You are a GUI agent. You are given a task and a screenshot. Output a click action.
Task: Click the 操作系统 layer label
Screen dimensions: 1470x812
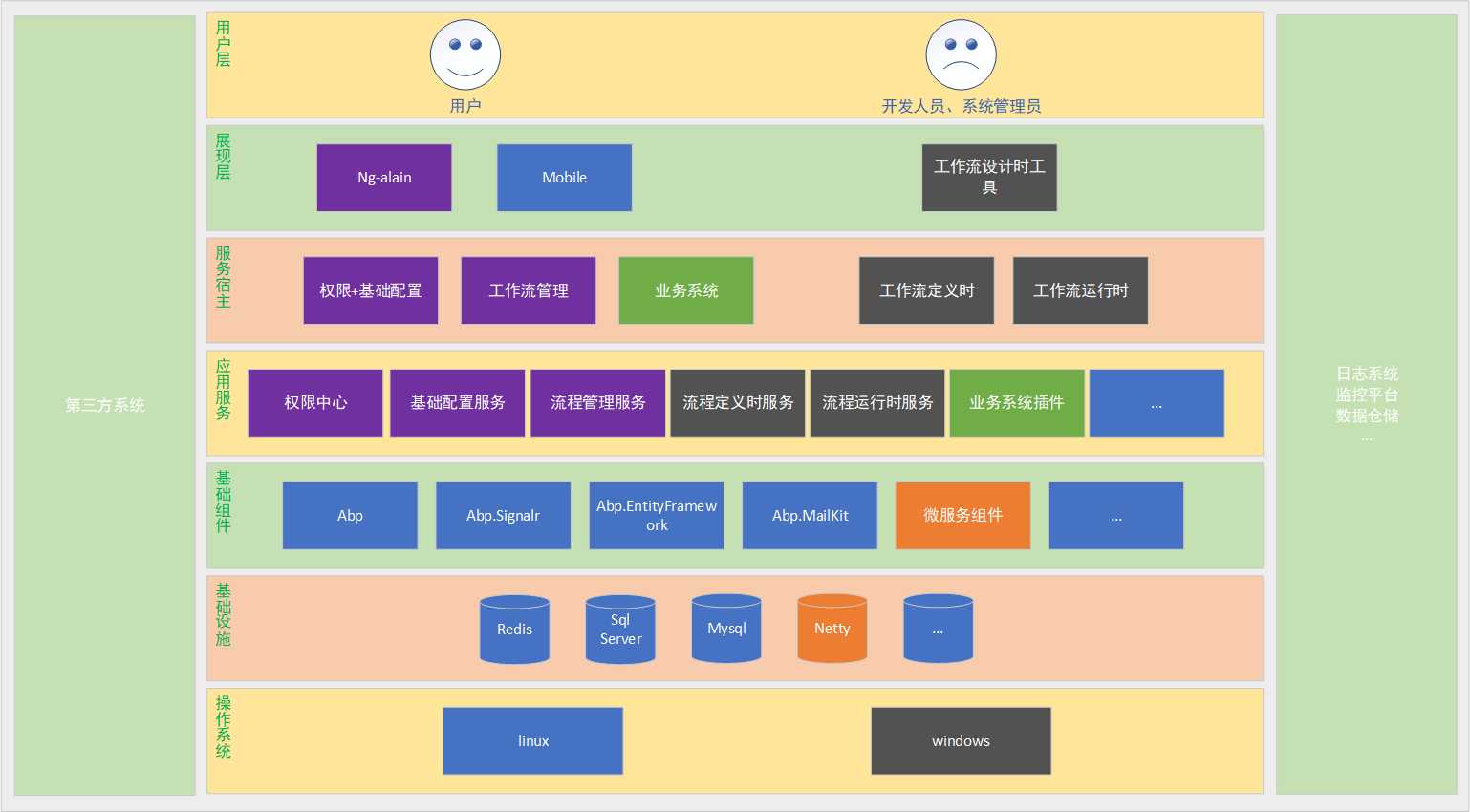[x=223, y=728]
